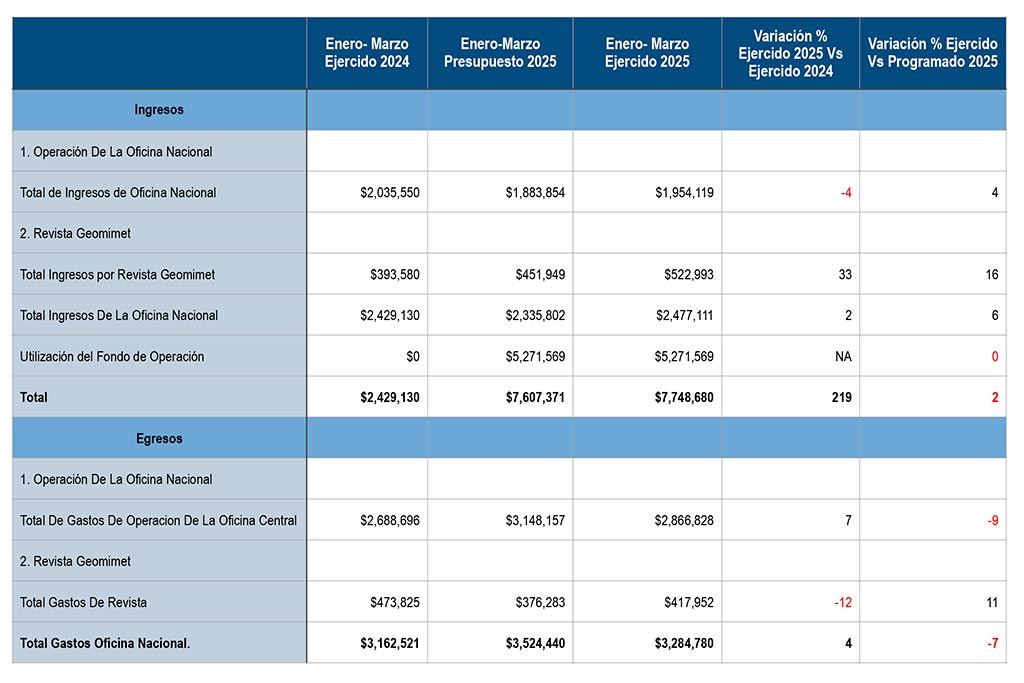The image size is (1024, 683).
Task: Click the Ingresos section header cell
Action: pos(159,110)
